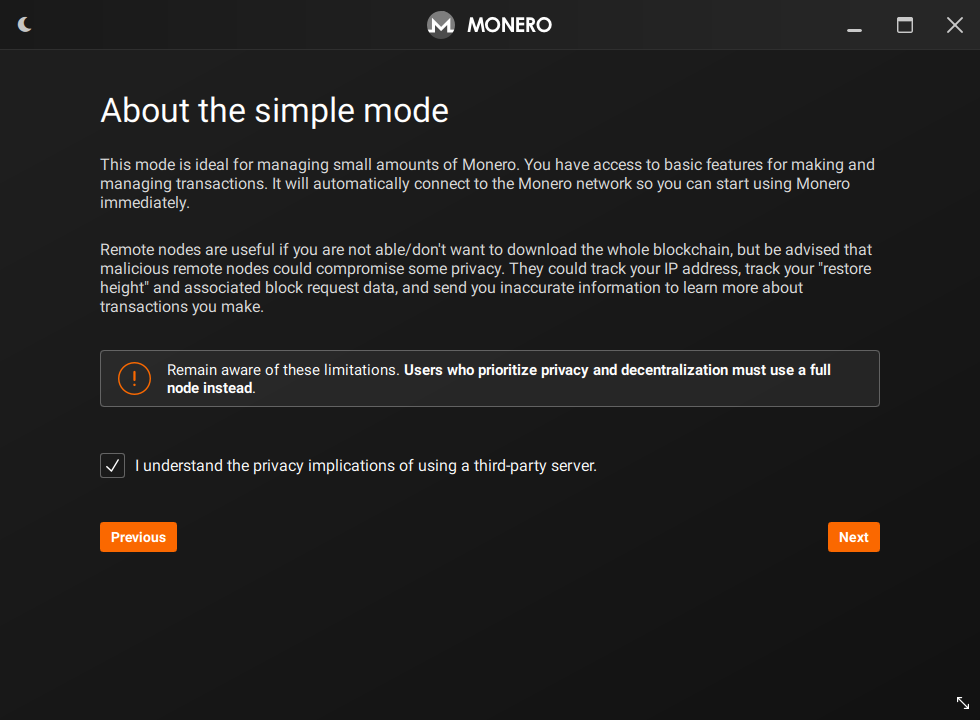Click the orange exclamation warning icon
The width and height of the screenshot is (980, 720).
click(x=134, y=378)
